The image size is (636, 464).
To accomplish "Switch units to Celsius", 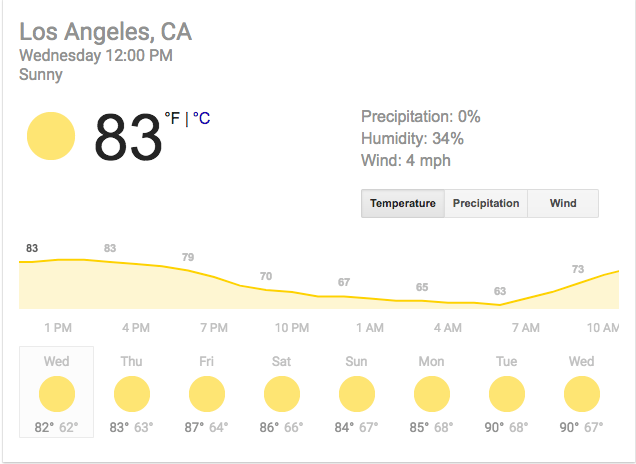I will click(x=201, y=119).
